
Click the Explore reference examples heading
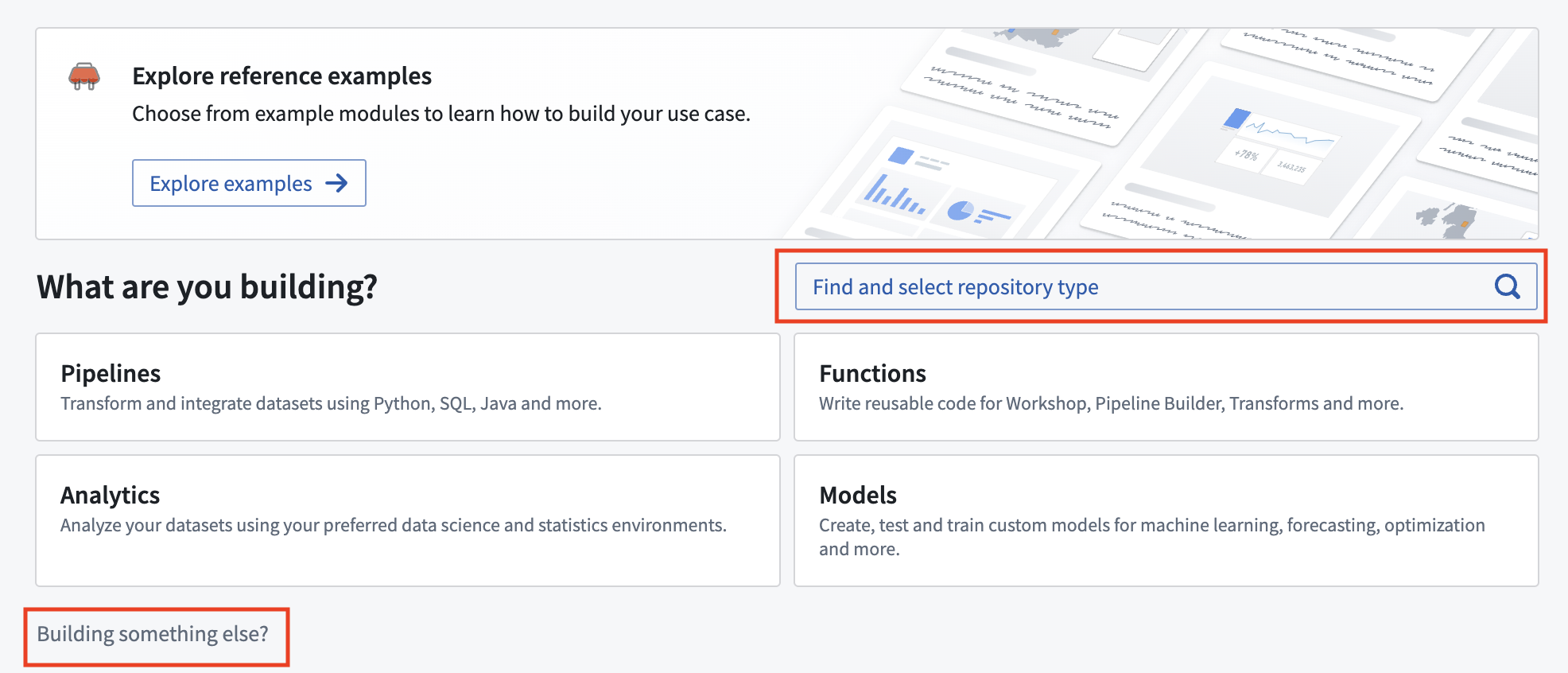282,76
